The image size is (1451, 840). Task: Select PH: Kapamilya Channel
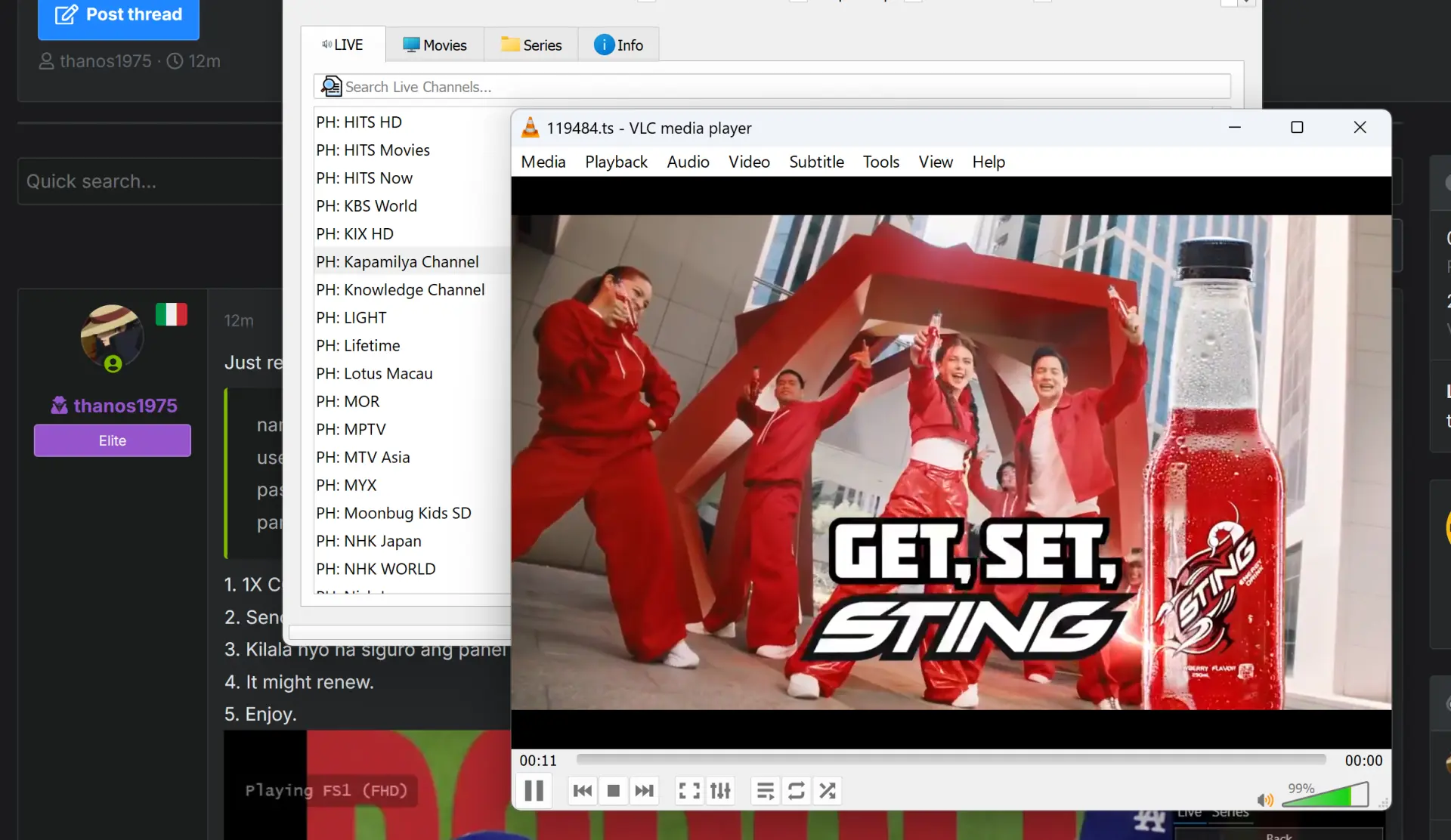[398, 261]
